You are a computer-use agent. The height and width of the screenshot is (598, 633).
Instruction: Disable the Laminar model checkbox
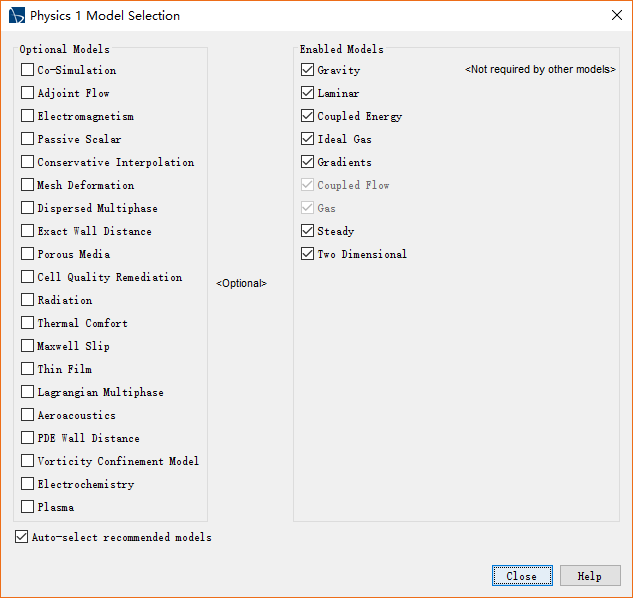pos(308,93)
